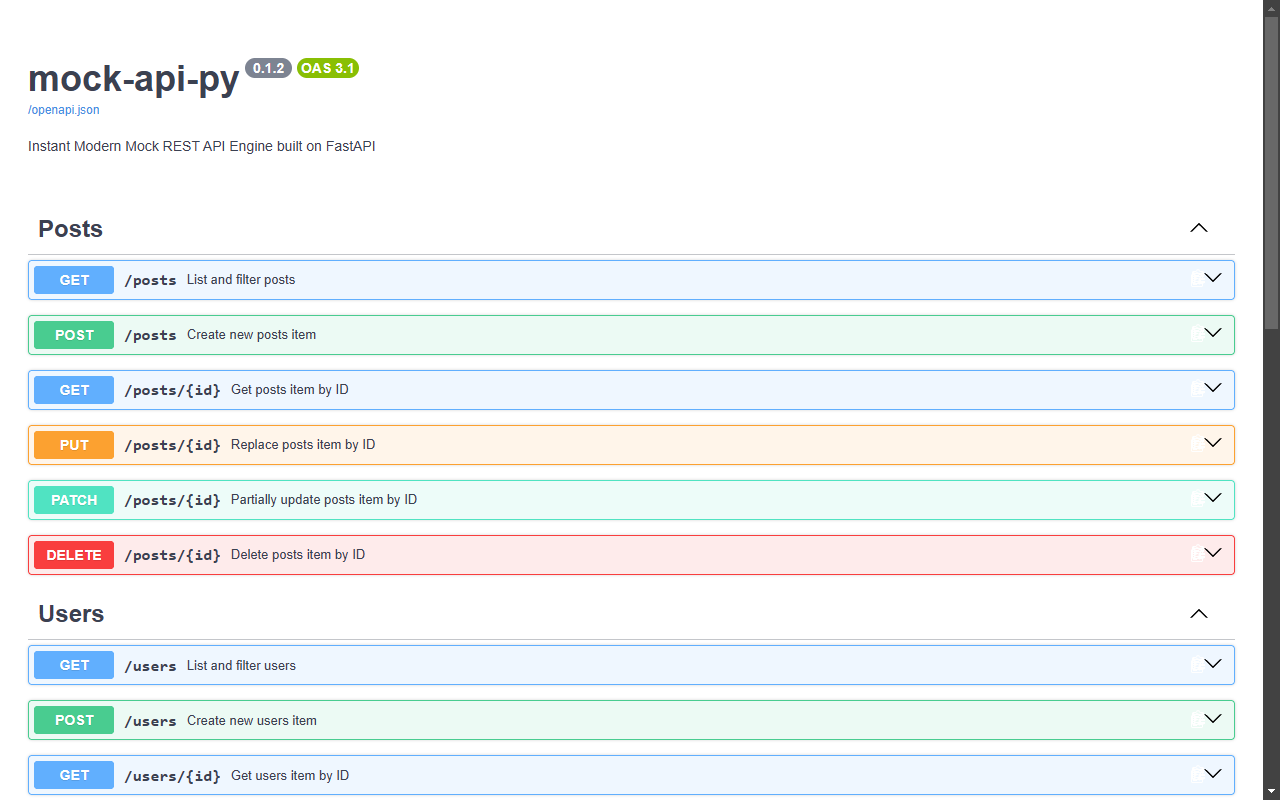Image resolution: width=1280 pixels, height=800 pixels.
Task: Copy path icon on GET /users row
Action: point(1197,665)
